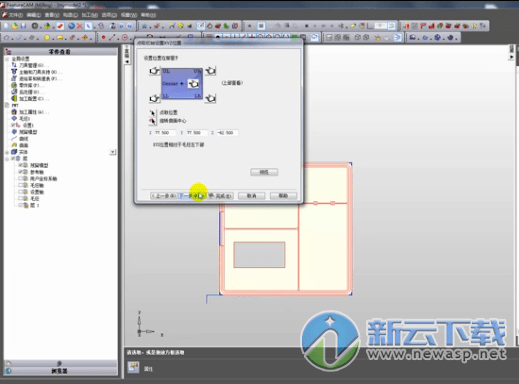Enable the 用户坐标系统 layer checkbox
This screenshot has height=384, width=519.
(x=21, y=179)
